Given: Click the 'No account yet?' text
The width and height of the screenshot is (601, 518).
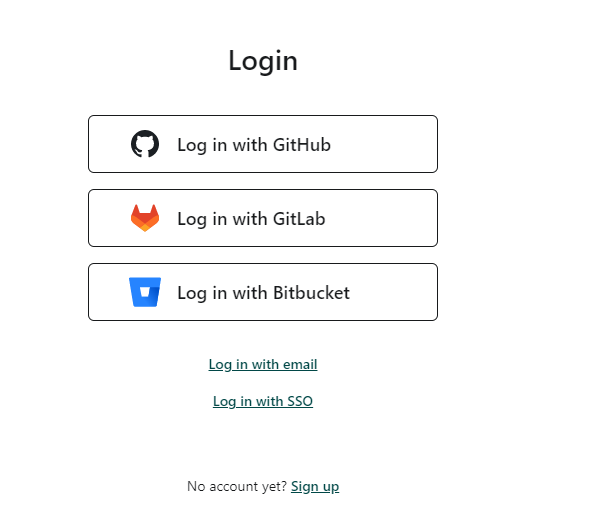Looking at the screenshot, I should [237, 486].
